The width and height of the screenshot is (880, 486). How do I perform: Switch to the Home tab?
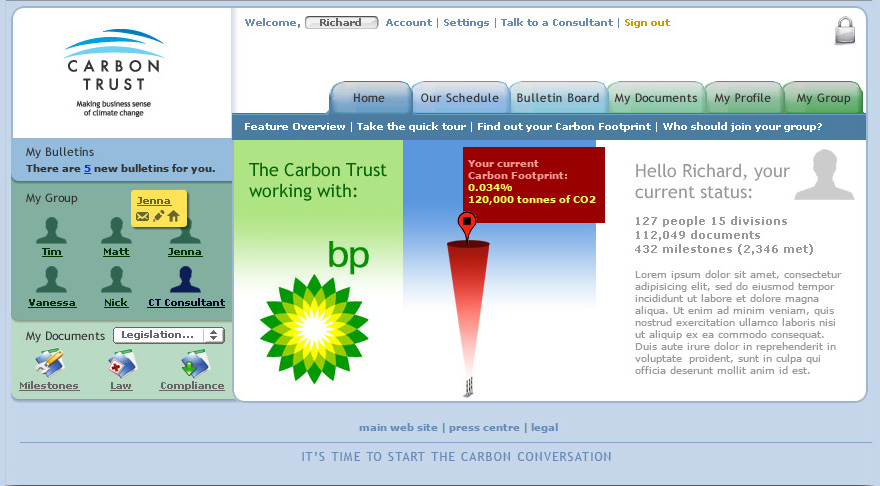coord(369,98)
